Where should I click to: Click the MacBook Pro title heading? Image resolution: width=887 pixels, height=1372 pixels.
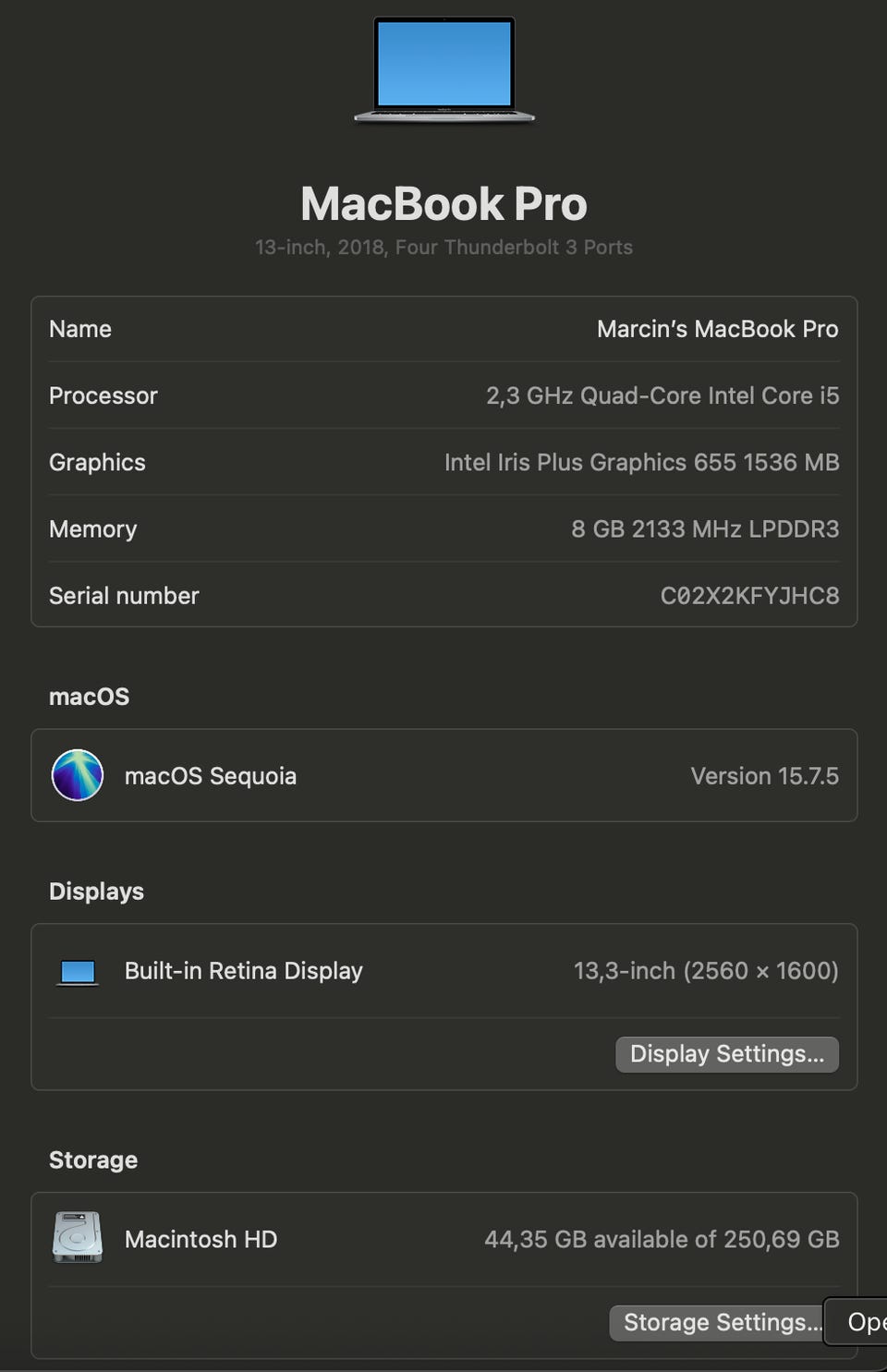[x=443, y=204]
